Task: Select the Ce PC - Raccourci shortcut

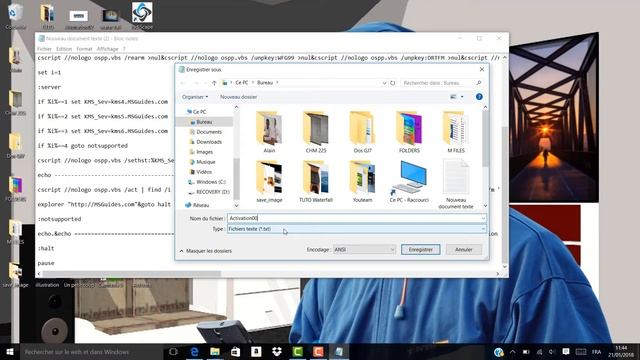Action: (409, 181)
